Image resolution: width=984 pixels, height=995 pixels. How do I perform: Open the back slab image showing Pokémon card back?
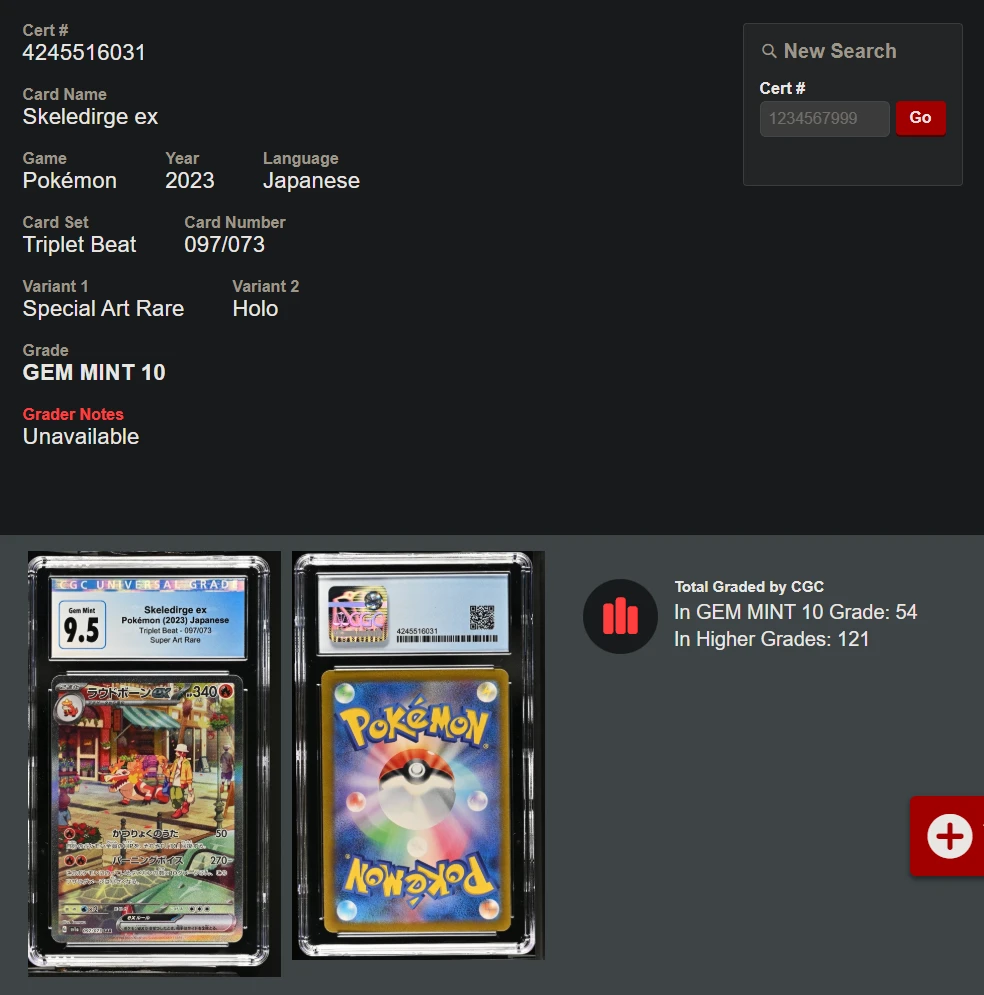click(x=418, y=755)
